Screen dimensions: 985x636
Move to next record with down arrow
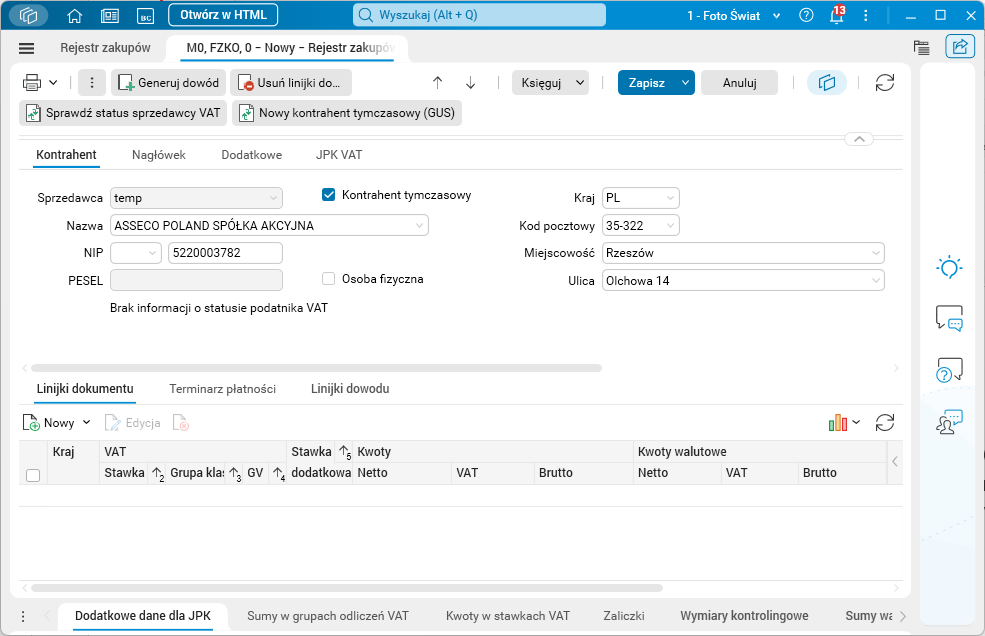[471, 82]
